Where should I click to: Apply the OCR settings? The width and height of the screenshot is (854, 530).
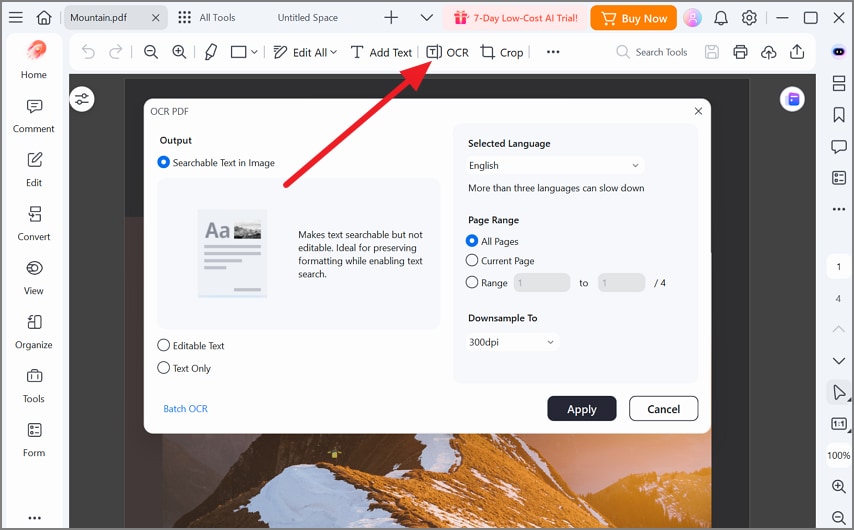[x=582, y=409]
